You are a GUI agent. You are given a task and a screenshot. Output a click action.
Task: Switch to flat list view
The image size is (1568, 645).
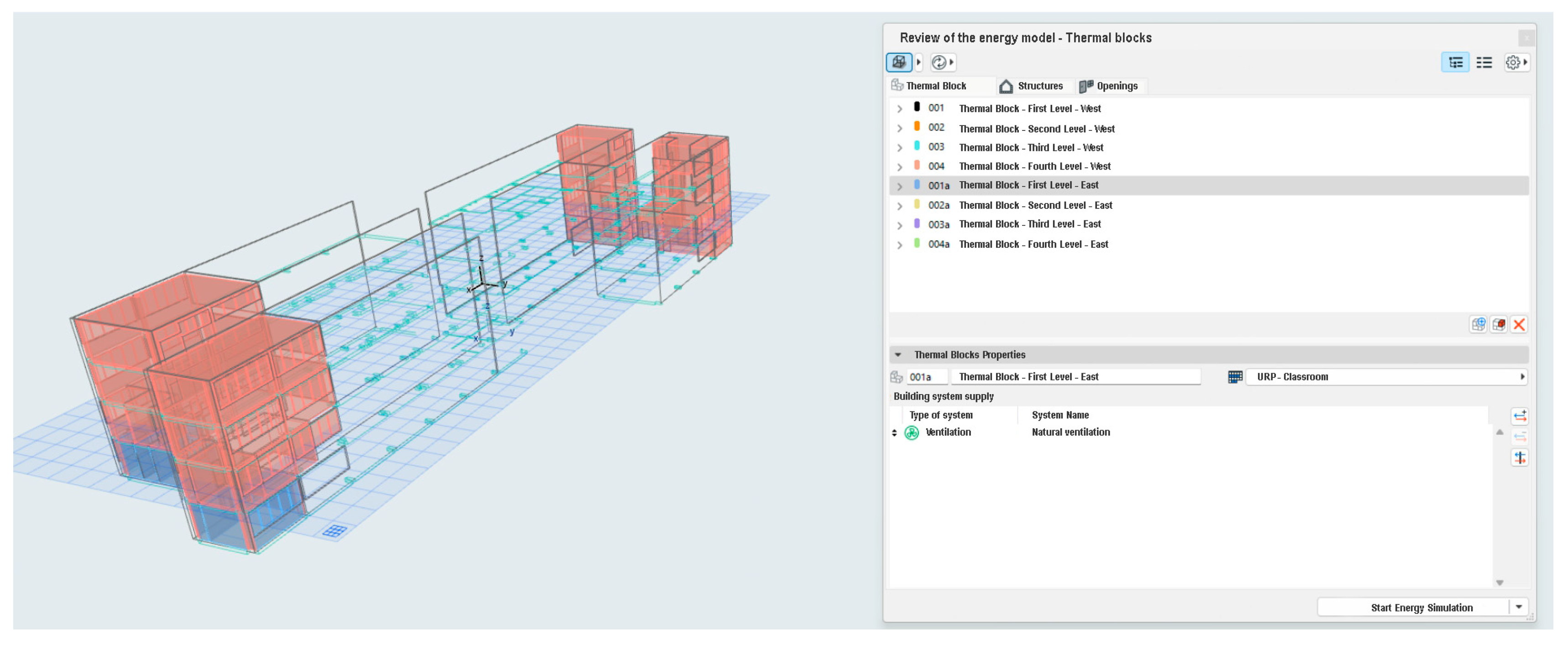click(x=1484, y=62)
